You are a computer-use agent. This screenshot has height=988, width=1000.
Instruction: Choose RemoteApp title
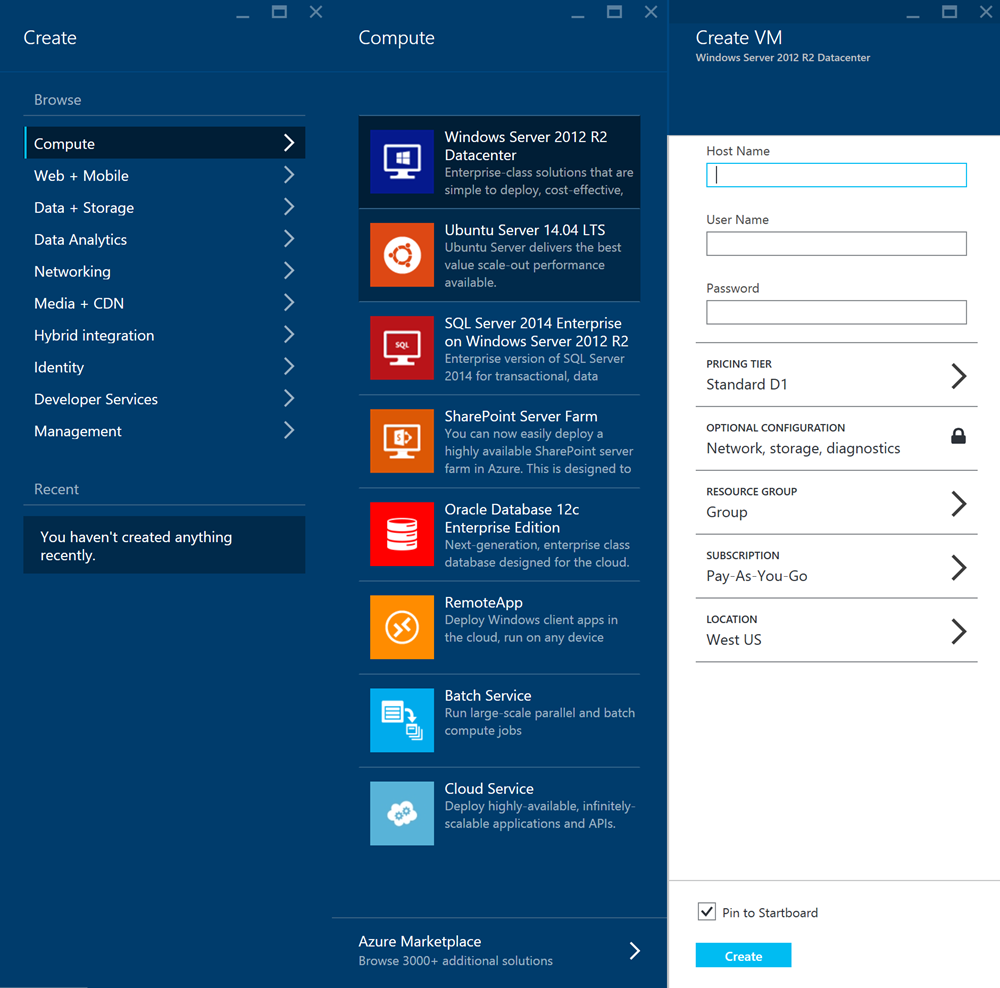[x=483, y=603]
